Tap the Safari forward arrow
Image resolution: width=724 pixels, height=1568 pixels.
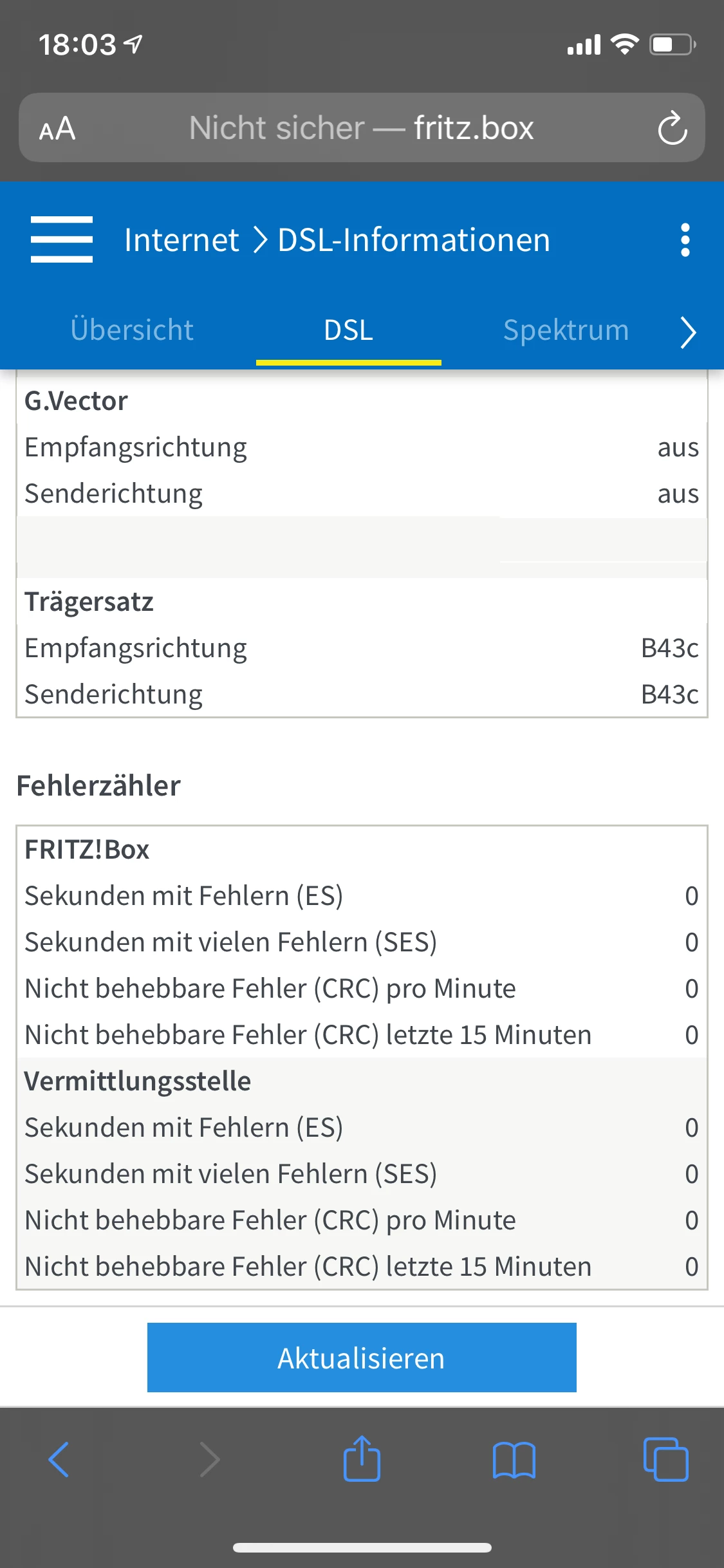210,1459
